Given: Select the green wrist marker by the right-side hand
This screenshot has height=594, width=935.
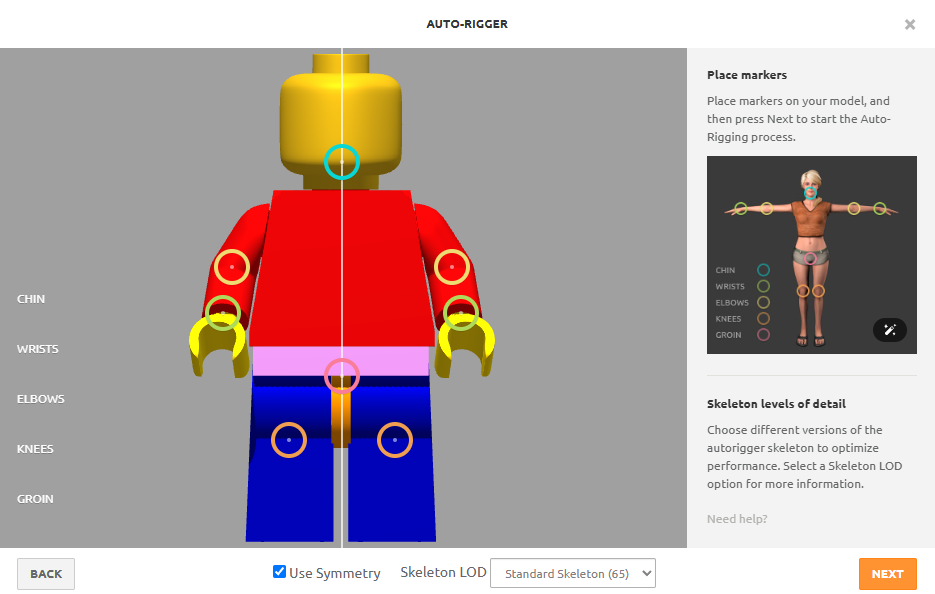Looking at the screenshot, I should 461,313.
